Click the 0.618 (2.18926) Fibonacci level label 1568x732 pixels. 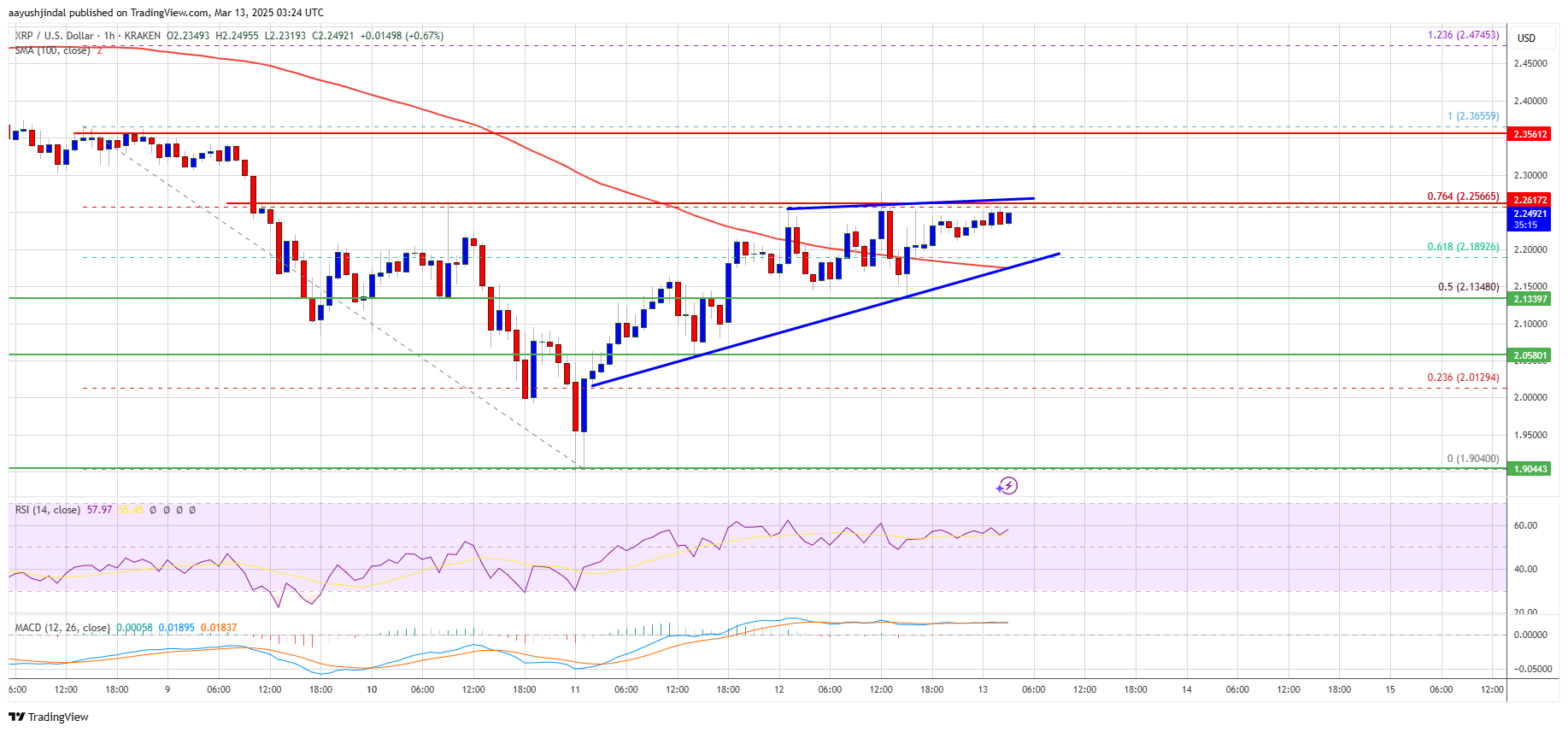[x=1463, y=247]
